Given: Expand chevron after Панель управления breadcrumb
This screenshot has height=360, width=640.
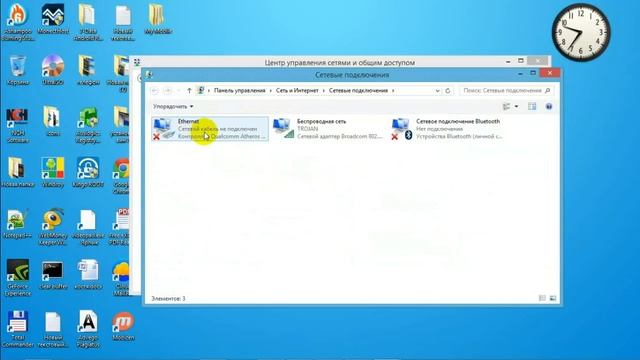Looking at the screenshot, I should [271, 91].
